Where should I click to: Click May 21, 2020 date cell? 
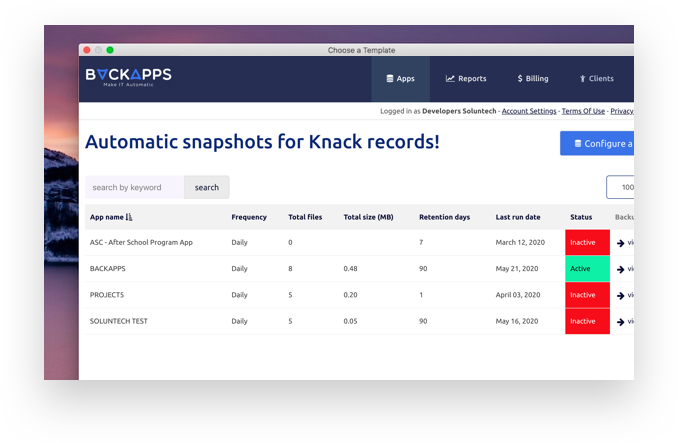[517, 269]
